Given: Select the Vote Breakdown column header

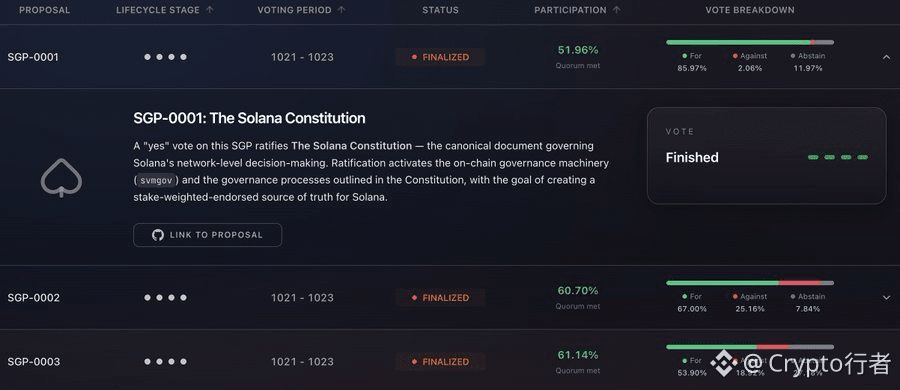Looking at the screenshot, I should 750,10.
